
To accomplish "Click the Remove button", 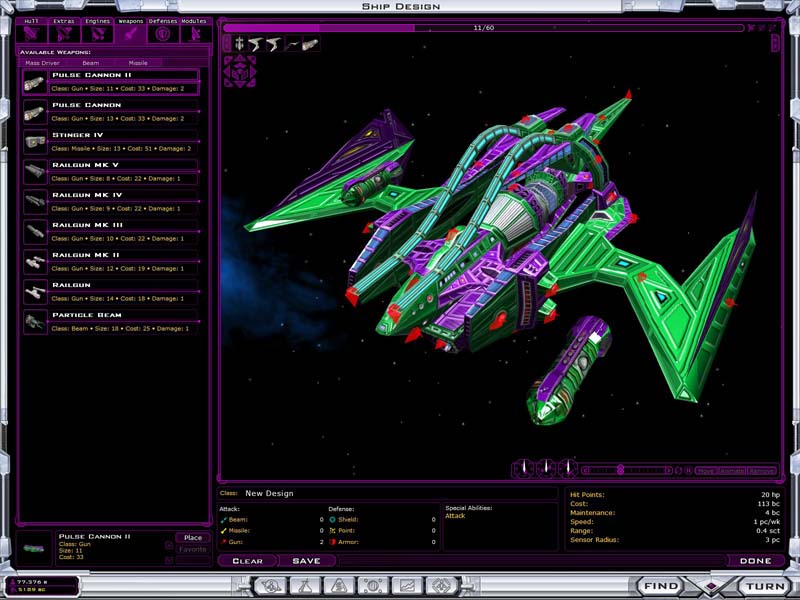I will [x=762, y=471].
